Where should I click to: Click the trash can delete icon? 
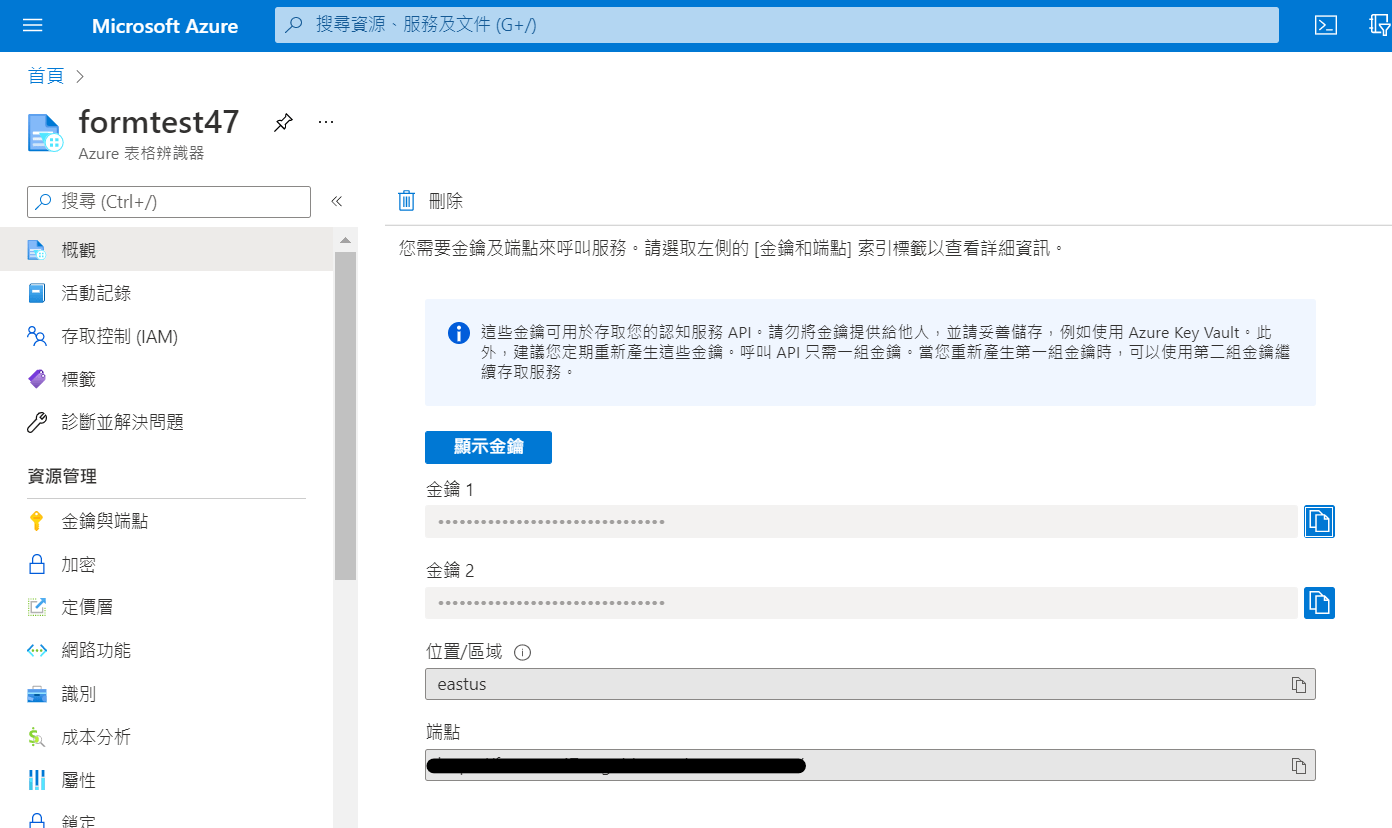406,201
